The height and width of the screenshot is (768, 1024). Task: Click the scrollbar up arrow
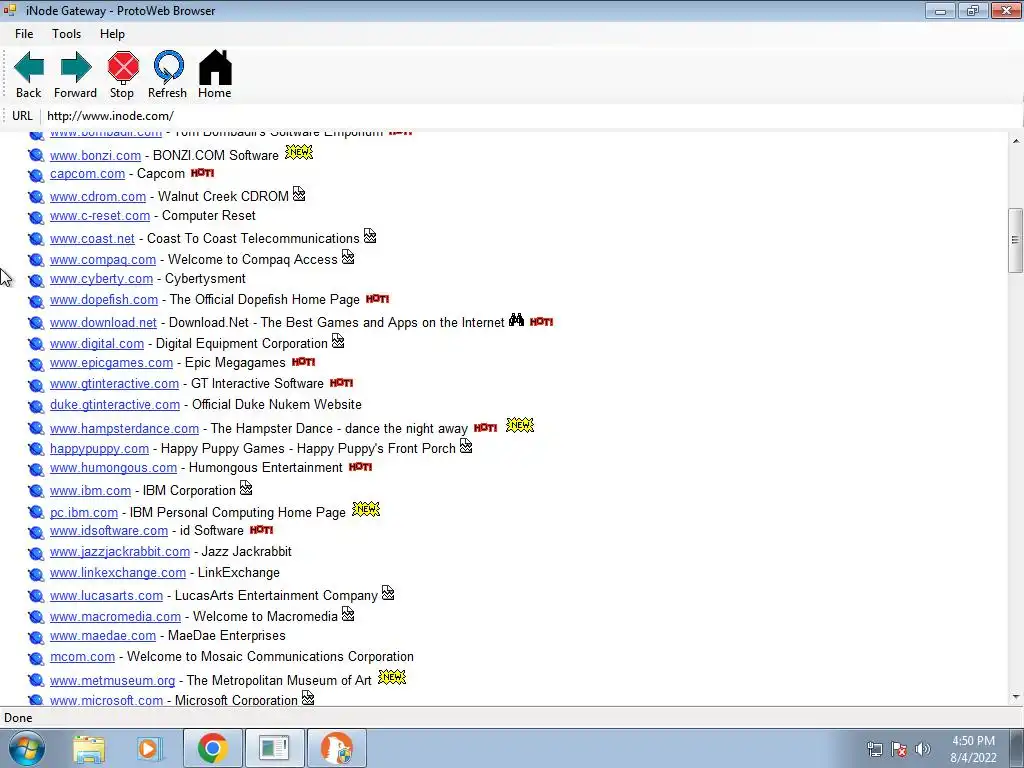click(1016, 140)
